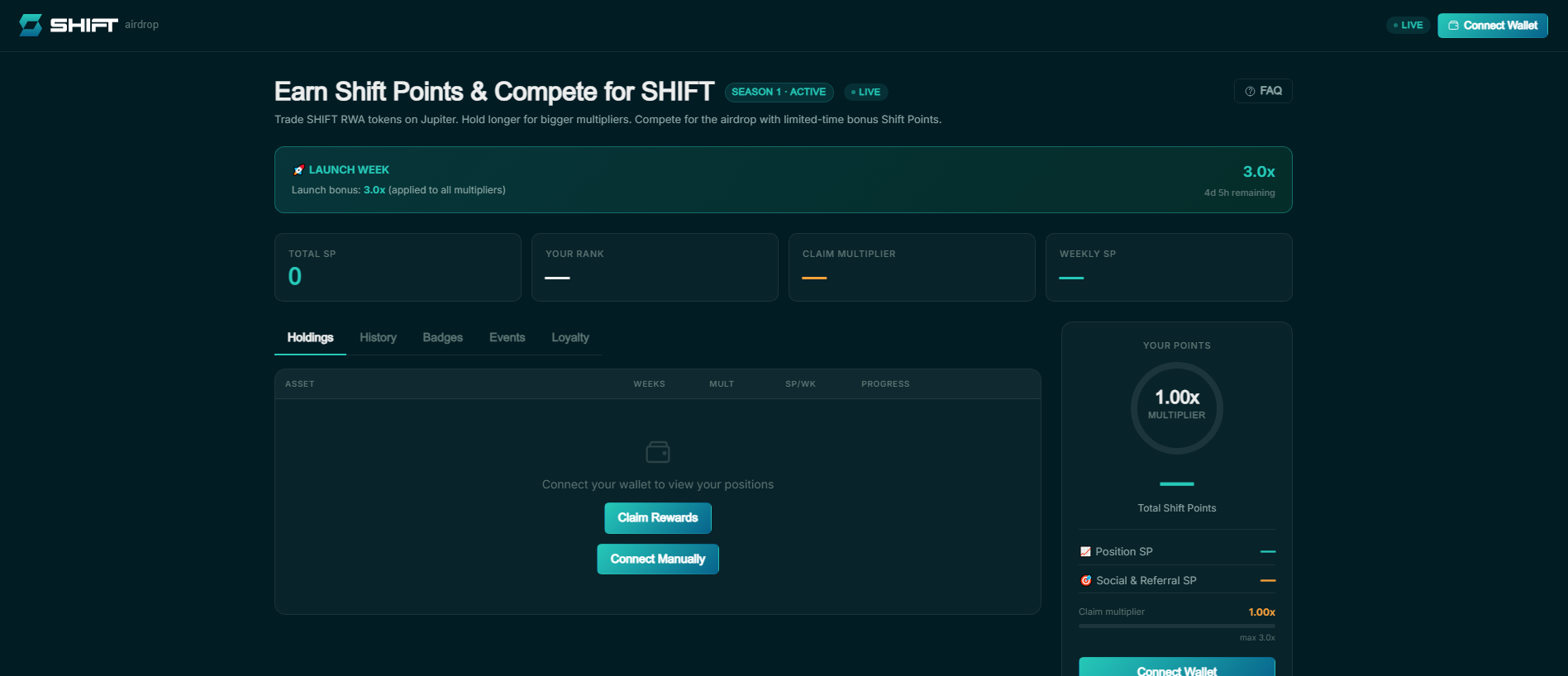
Task: Click the empty wallet icon in holdings
Action: pos(658,452)
